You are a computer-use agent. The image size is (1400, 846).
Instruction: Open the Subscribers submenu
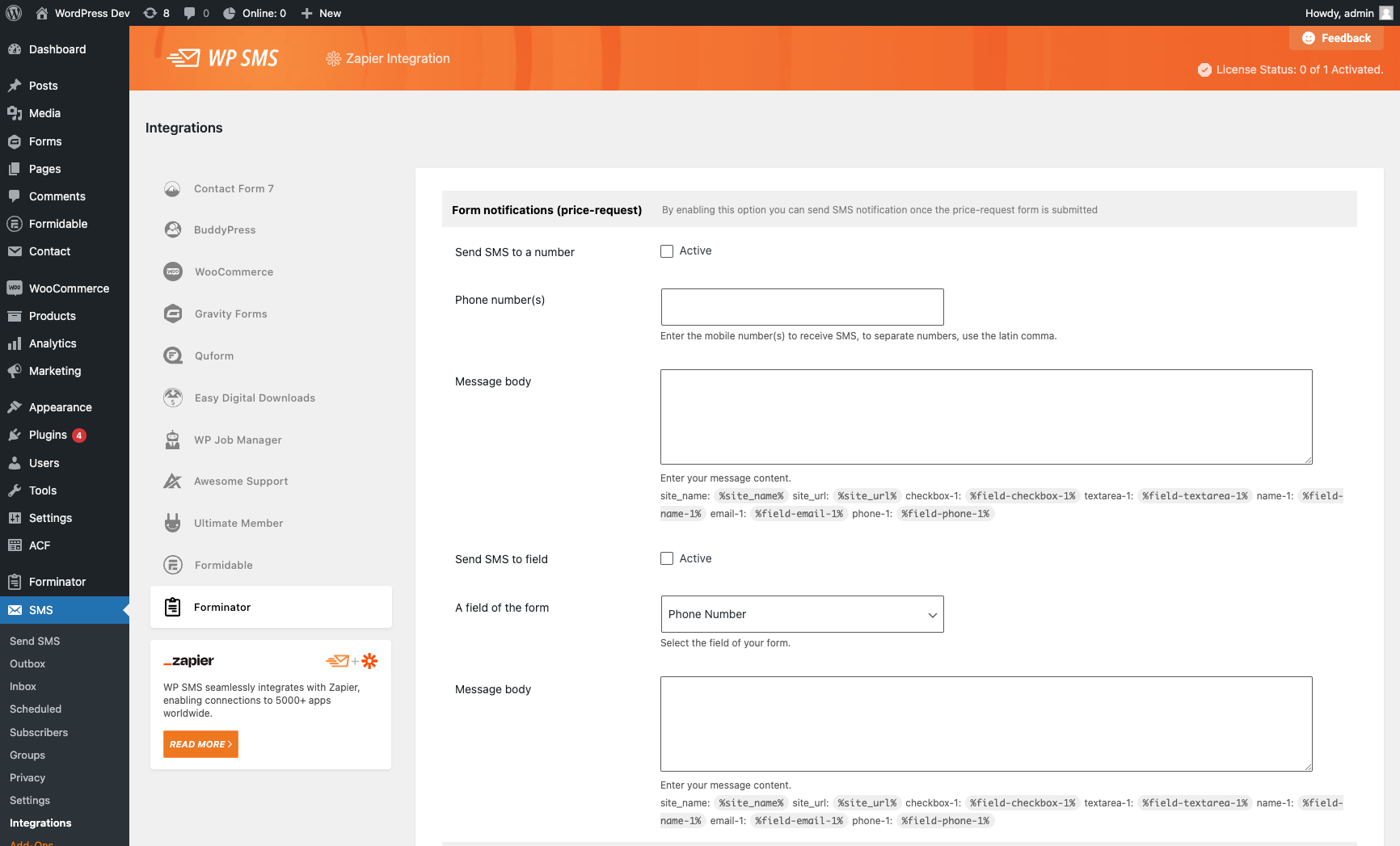click(x=39, y=732)
